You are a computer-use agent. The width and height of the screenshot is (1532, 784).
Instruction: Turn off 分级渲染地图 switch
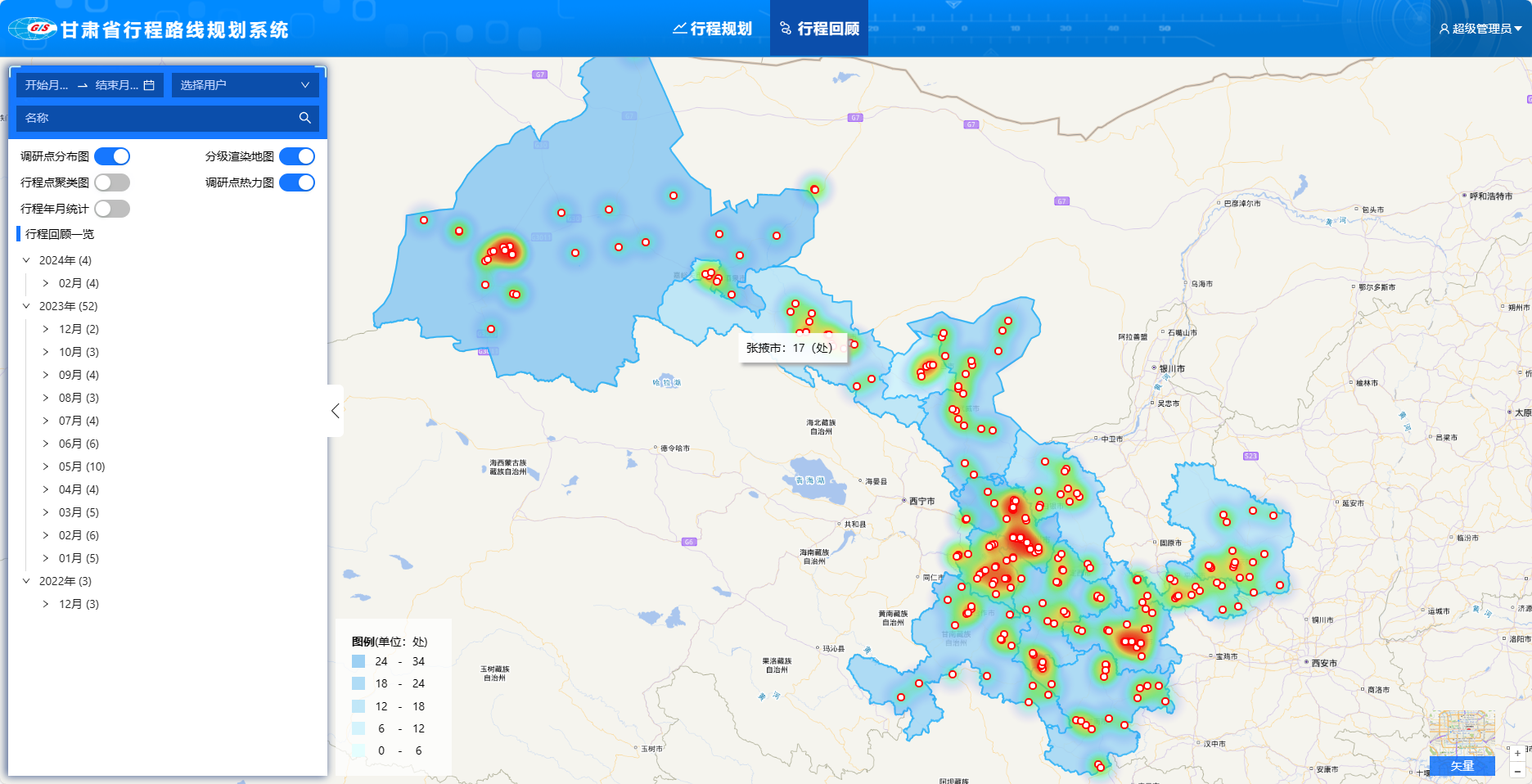[297, 156]
